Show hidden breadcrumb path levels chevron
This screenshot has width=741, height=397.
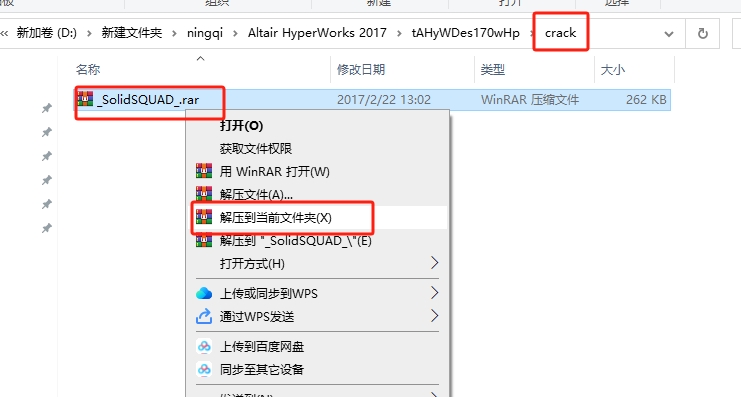5,33
